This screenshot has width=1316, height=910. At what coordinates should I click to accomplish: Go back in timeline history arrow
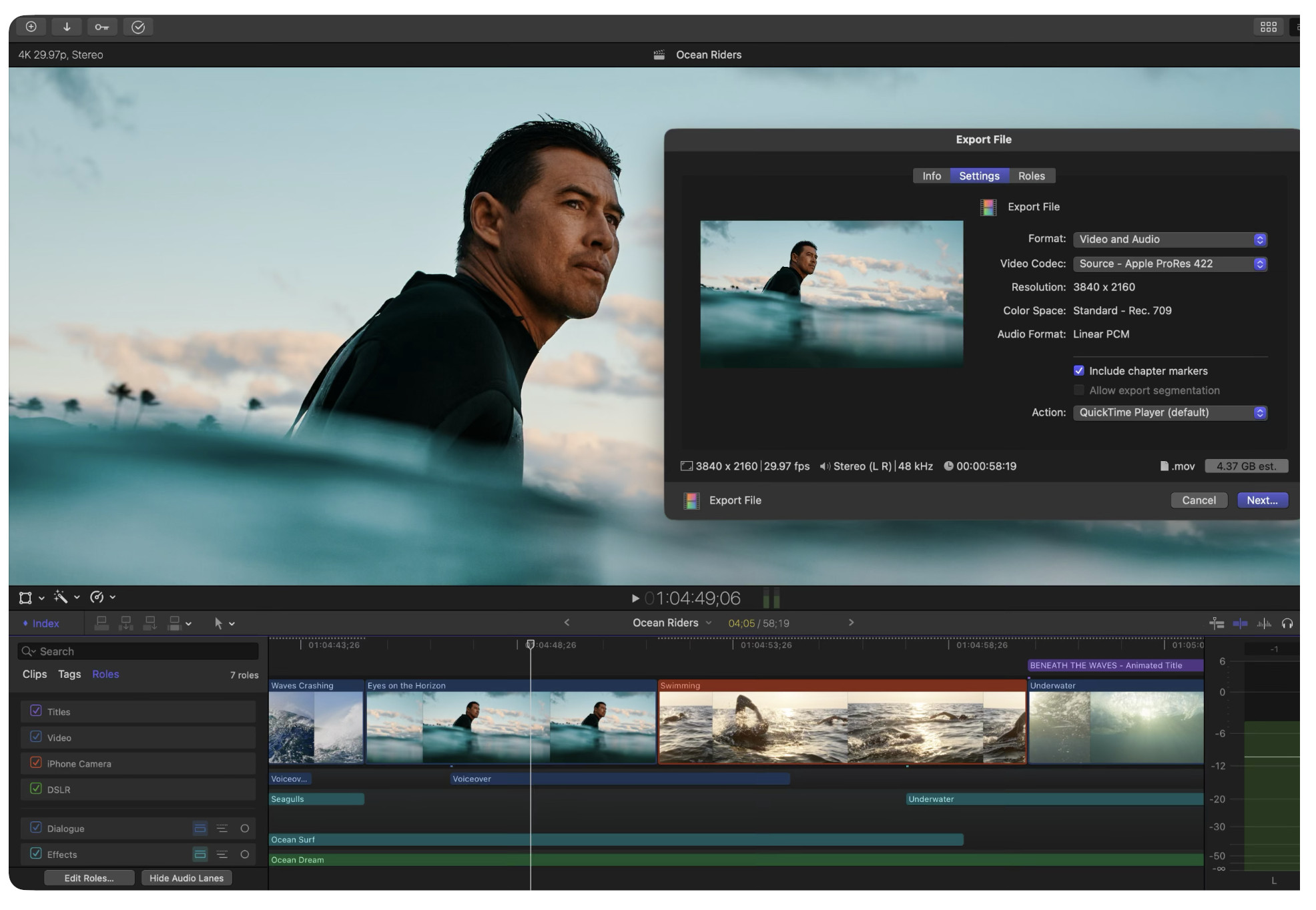(x=567, y=622)
